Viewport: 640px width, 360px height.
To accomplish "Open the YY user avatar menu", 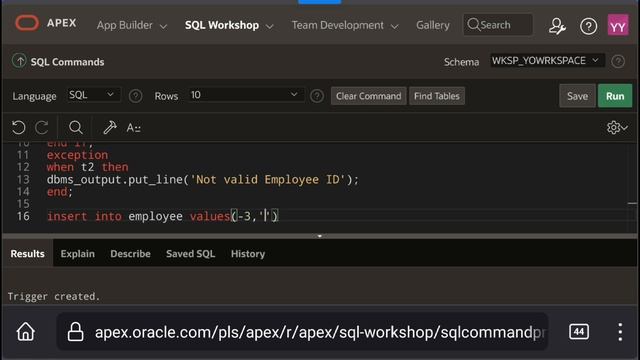I will click(618, 26).
